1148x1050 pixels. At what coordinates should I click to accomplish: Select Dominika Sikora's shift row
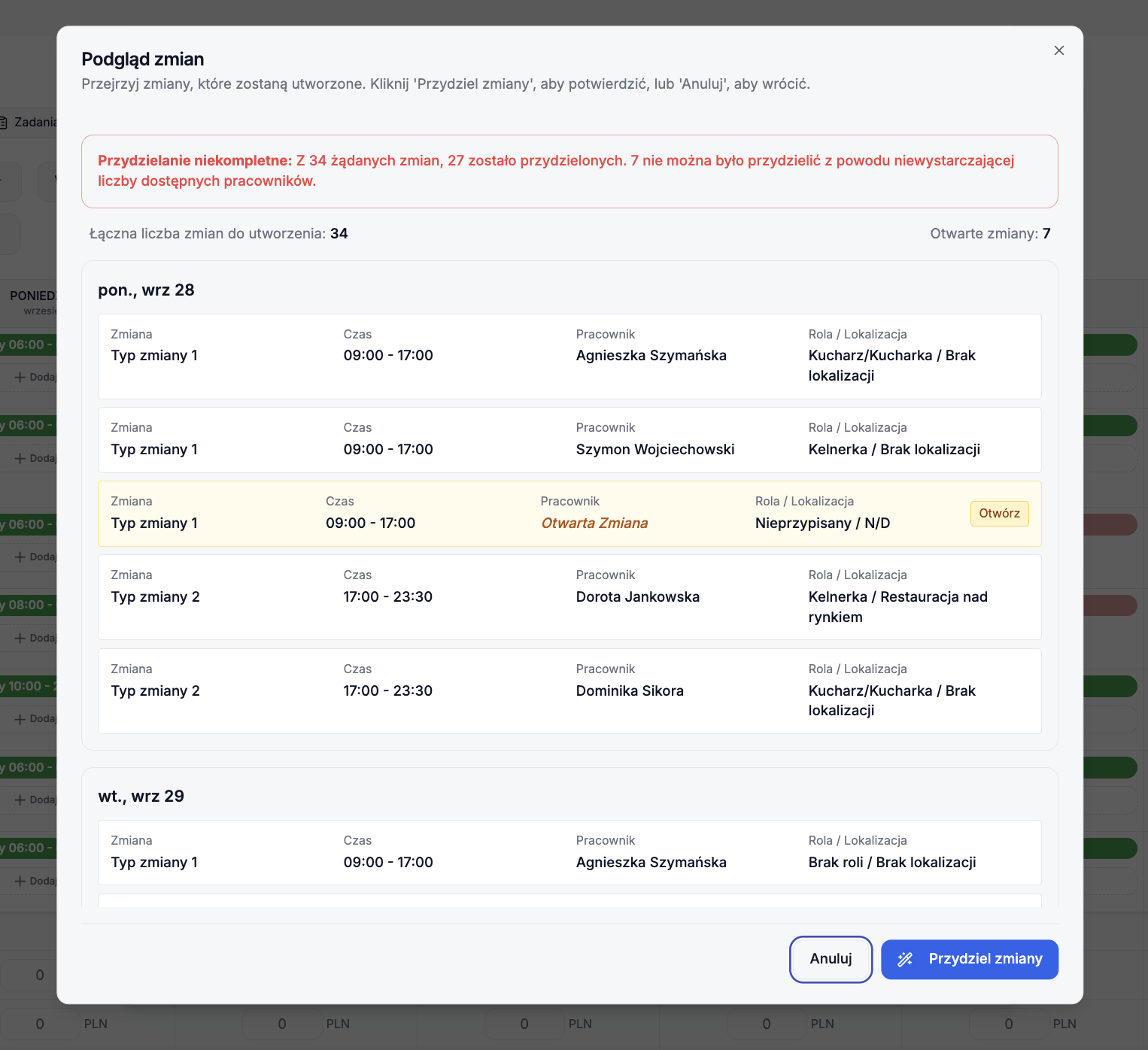coord(569,691)
